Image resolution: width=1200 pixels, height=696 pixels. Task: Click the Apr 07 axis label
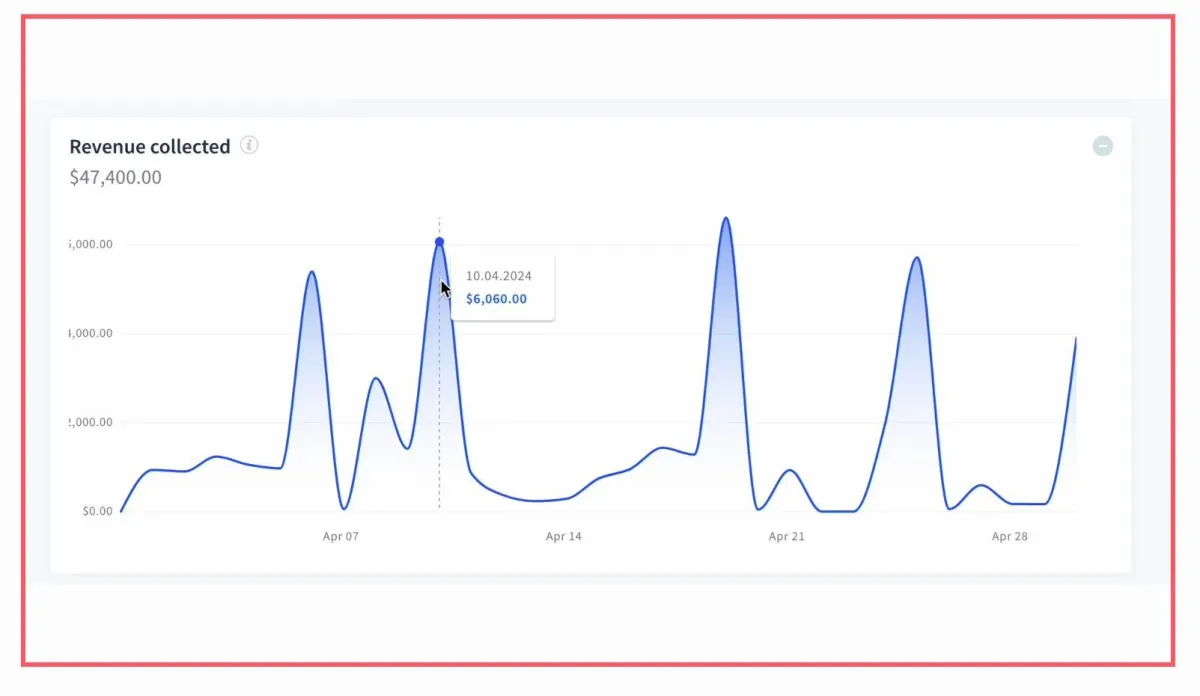point(340,537)
